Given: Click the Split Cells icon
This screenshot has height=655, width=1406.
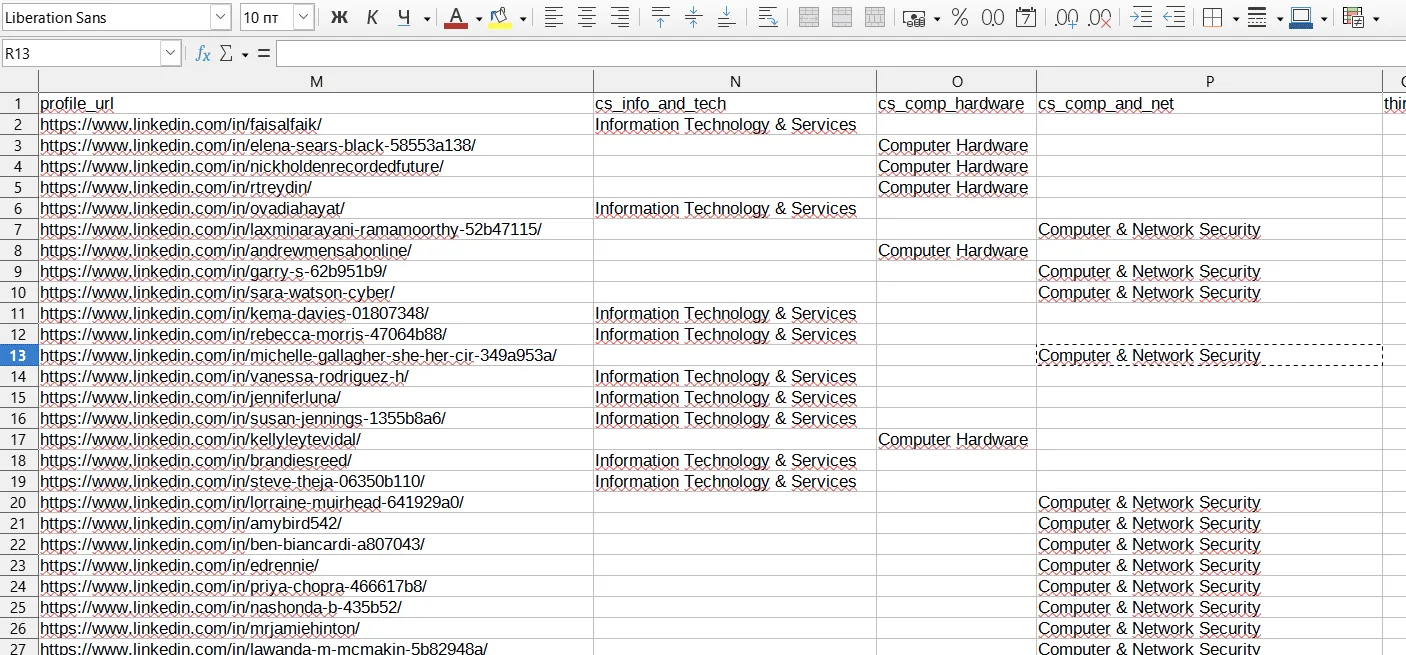Looking at the screenshot, I should coord(875,17).
